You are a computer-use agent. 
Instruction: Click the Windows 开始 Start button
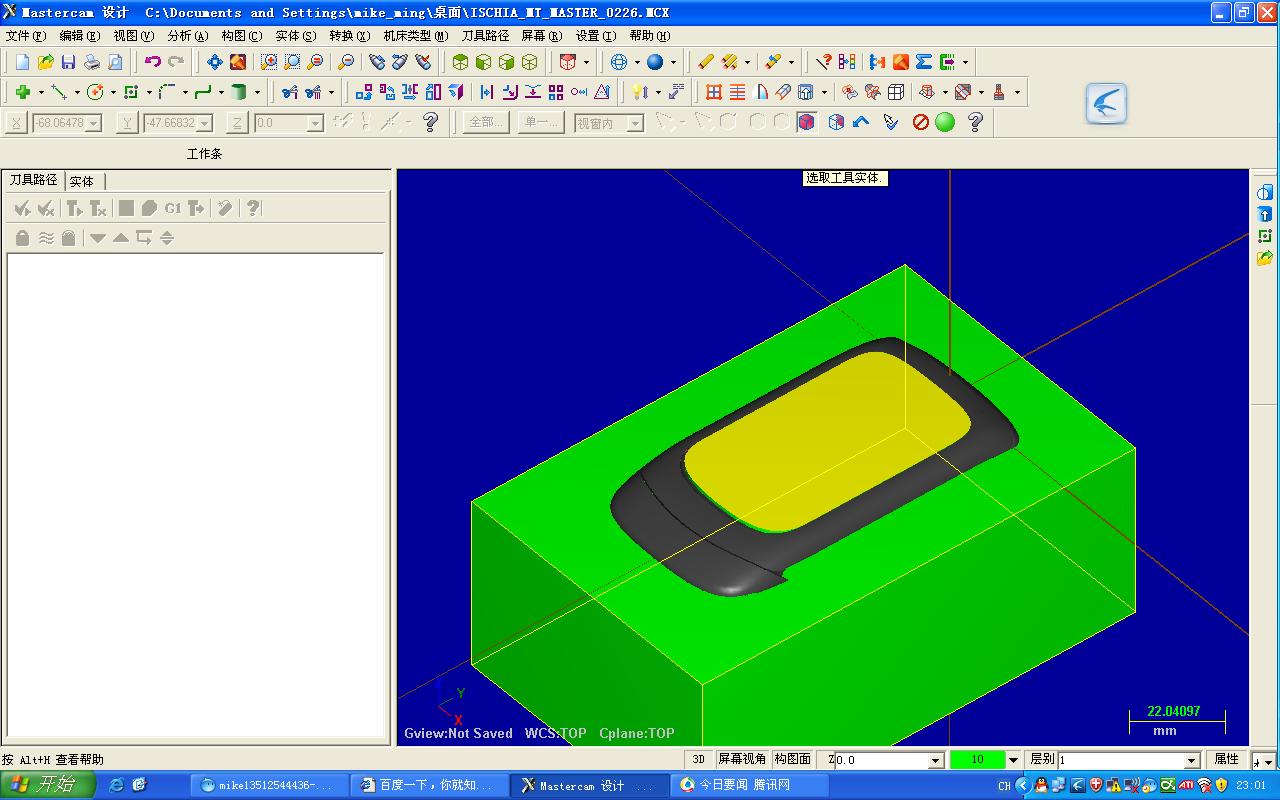(48, 785)
